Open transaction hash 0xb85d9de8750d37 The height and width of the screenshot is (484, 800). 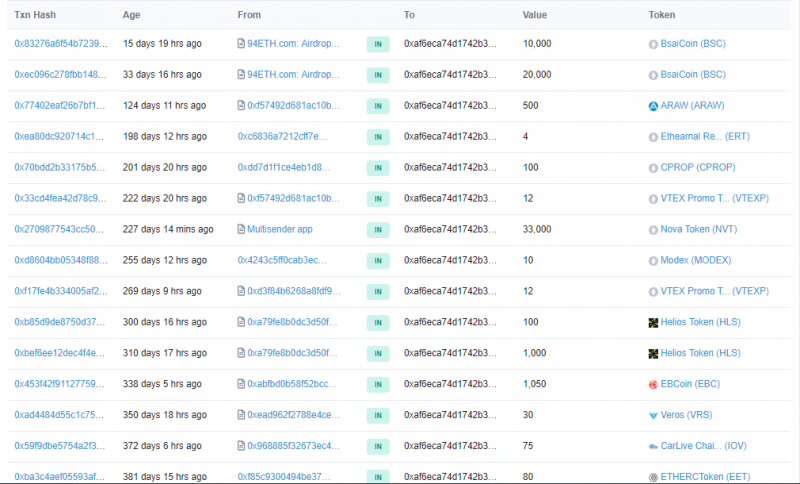[x=59, y=322]
